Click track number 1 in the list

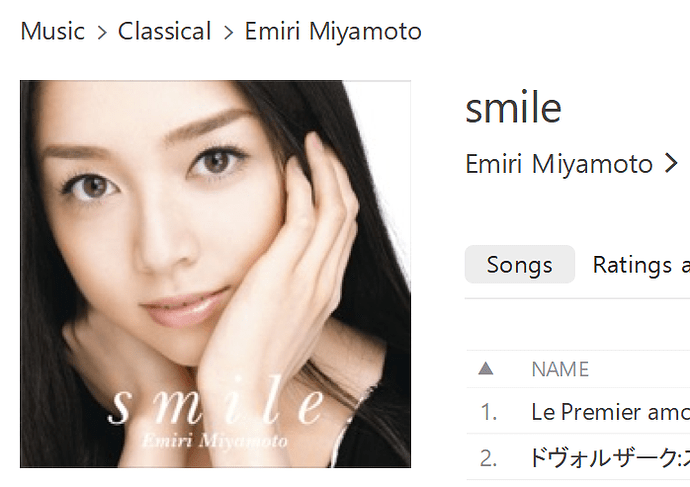[488, 413]
